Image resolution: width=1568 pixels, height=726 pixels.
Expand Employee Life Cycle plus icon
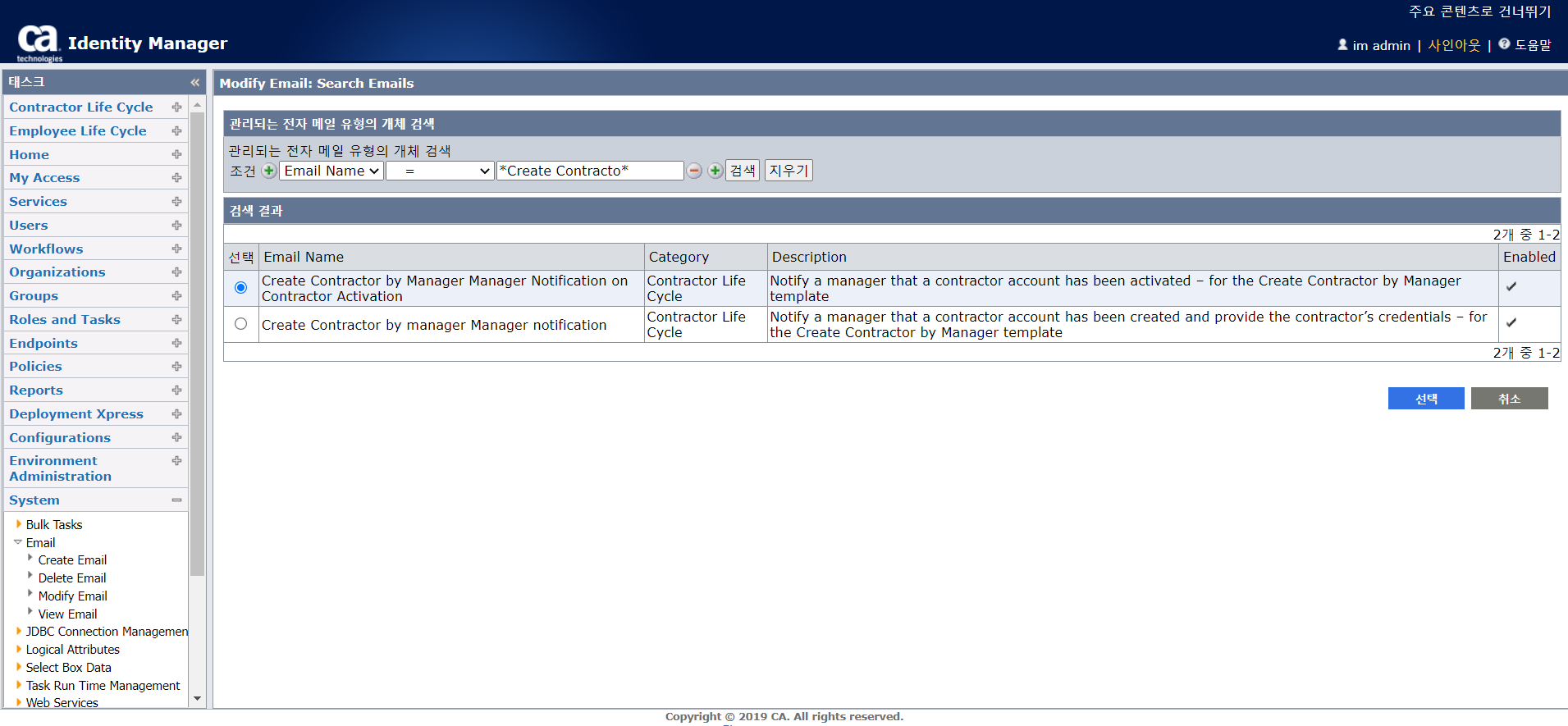pyautogui.click(x=176, y=131)
